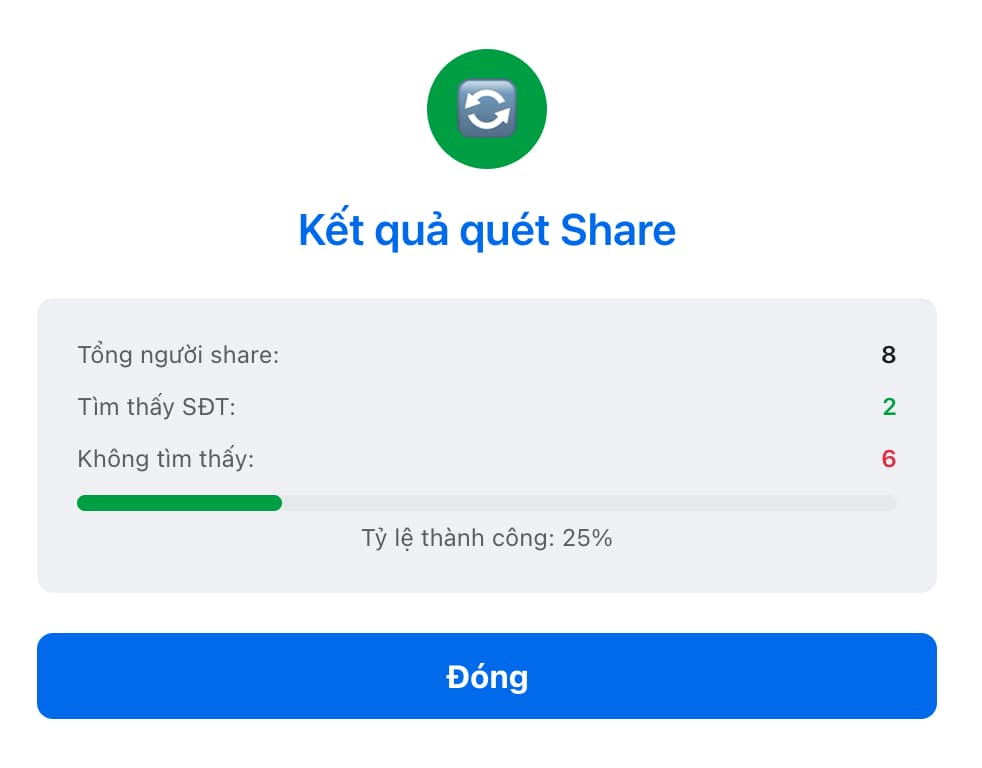Click the word "Tổng" in the first row
Viewport: 982px width, 768px height.
pos(101,355)
